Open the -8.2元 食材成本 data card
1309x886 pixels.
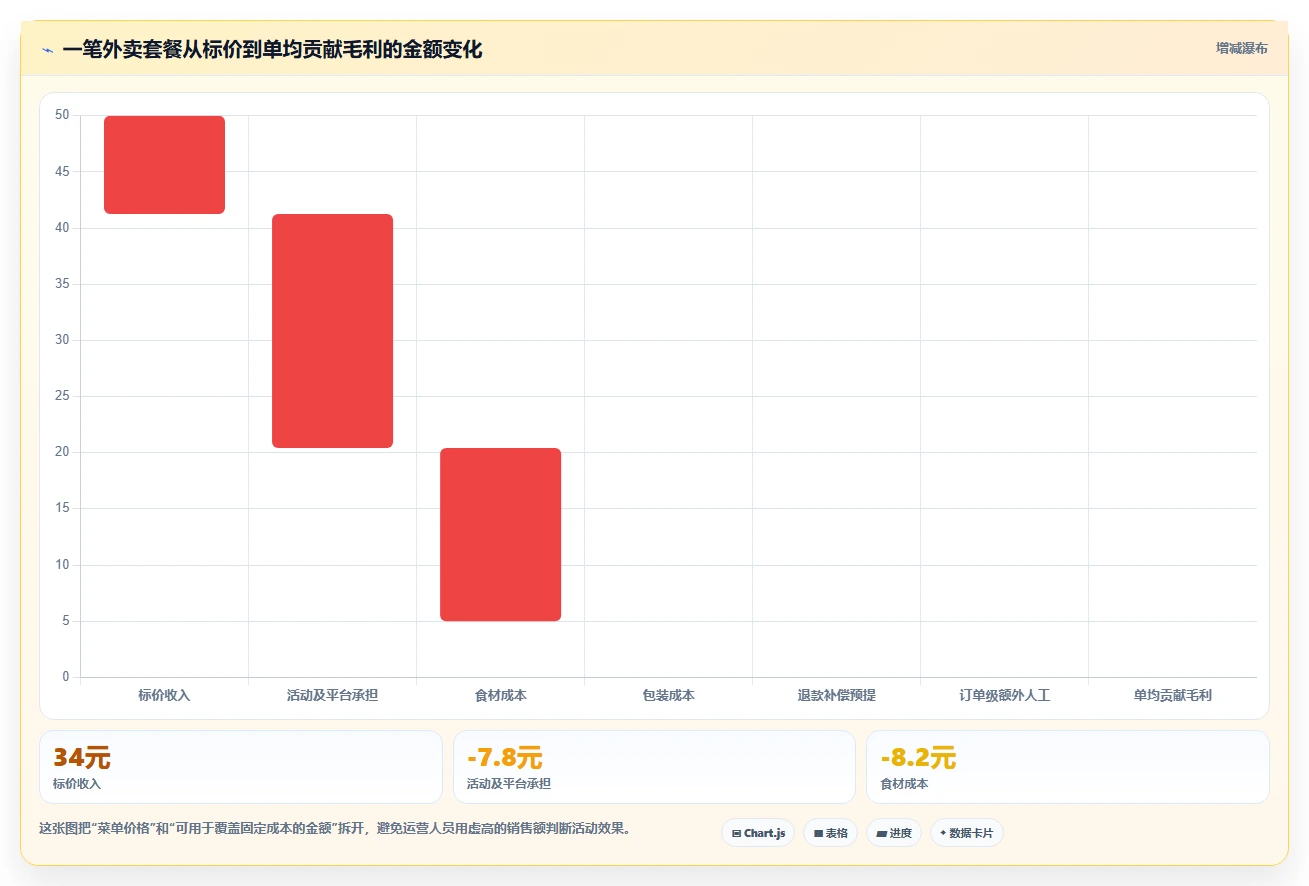[1068, 767]
